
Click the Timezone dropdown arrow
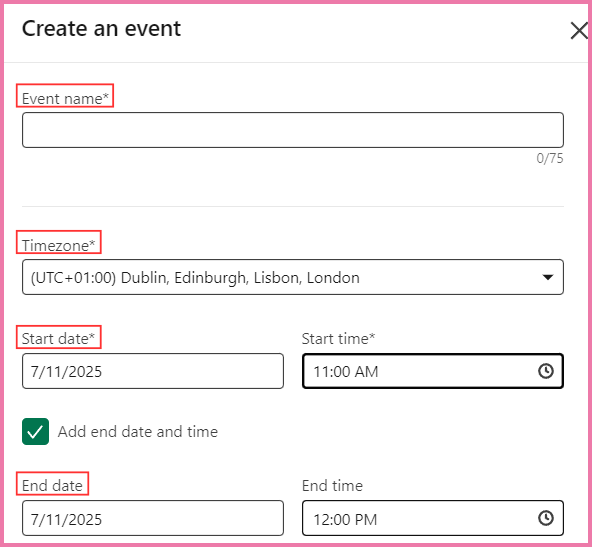[x=547, y=277]
